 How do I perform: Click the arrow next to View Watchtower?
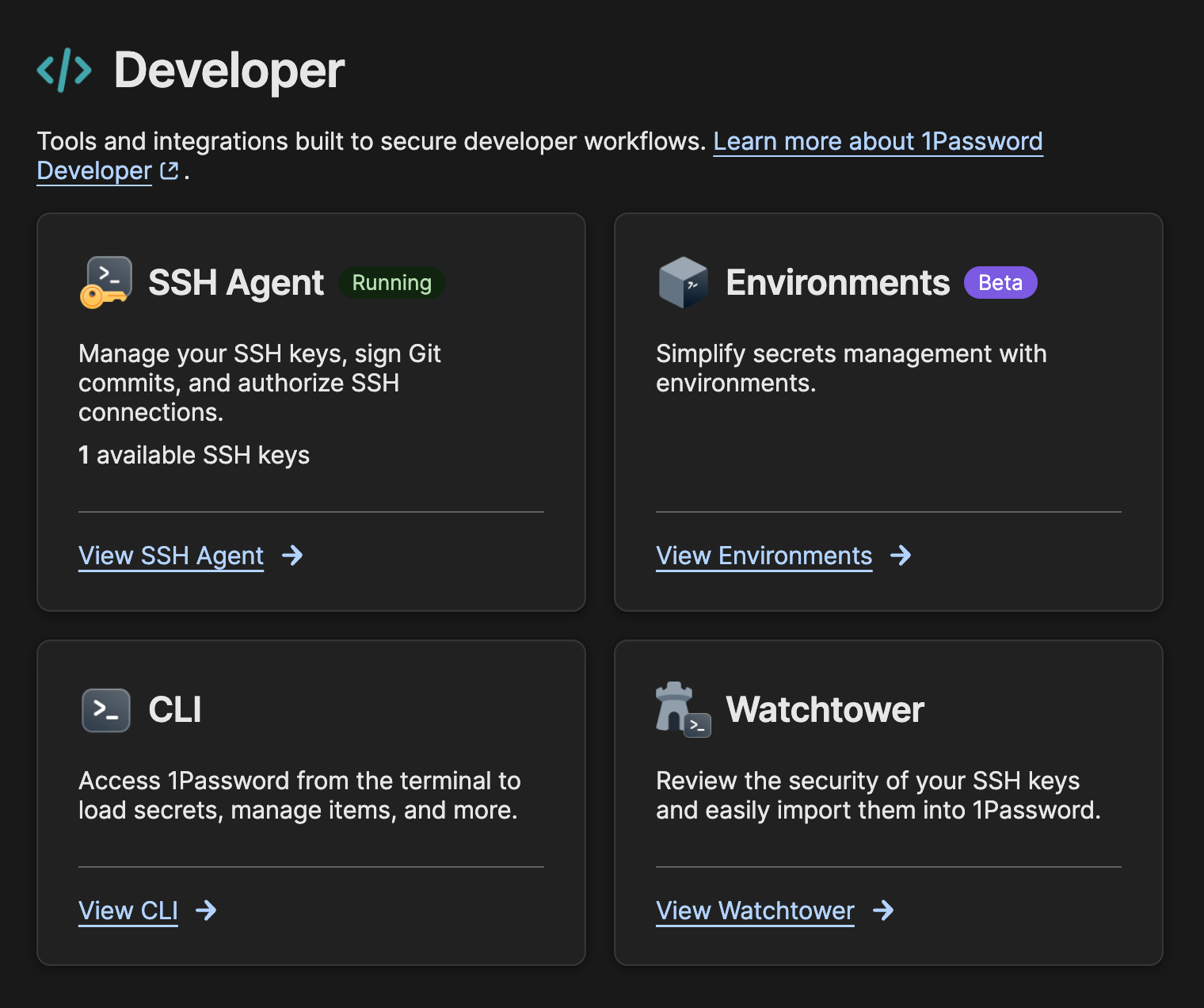coord(883,911)
